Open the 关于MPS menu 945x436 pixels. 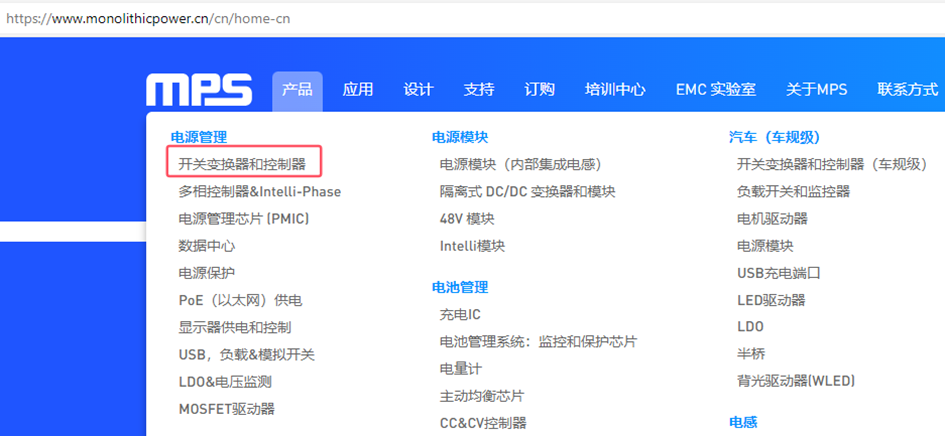[x=816, y=90]
